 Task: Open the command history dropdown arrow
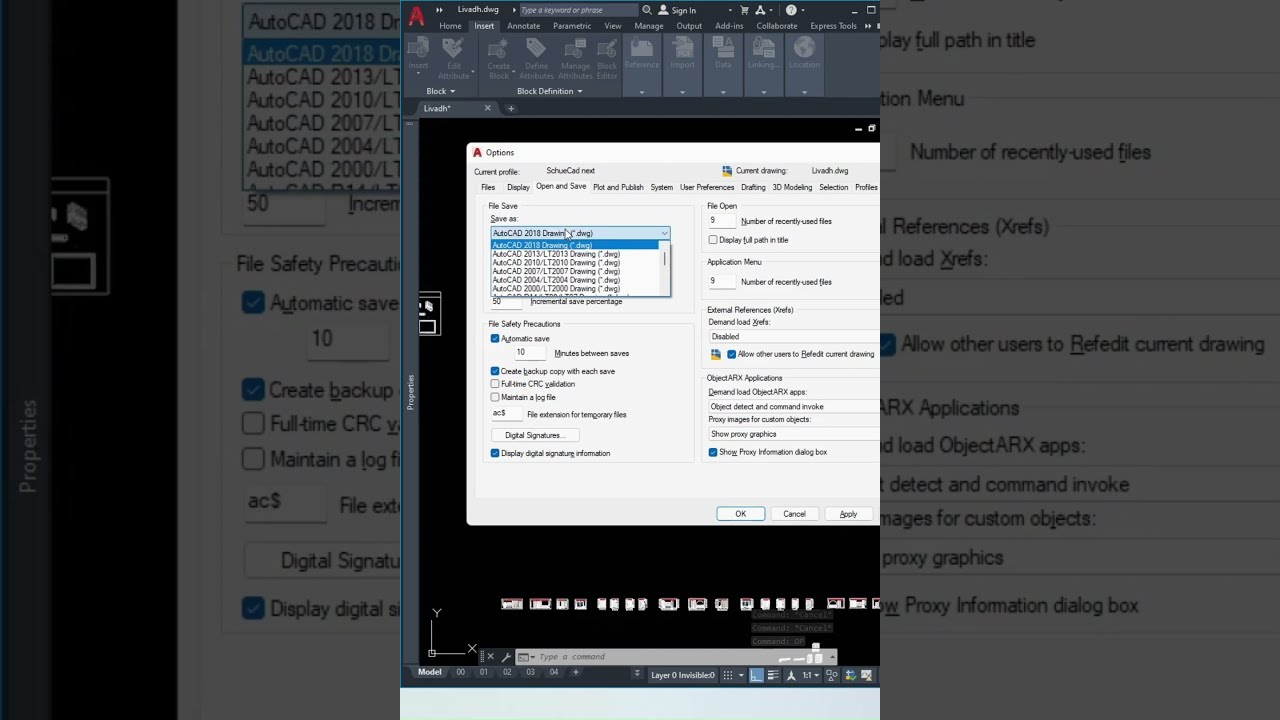[831, 657]
